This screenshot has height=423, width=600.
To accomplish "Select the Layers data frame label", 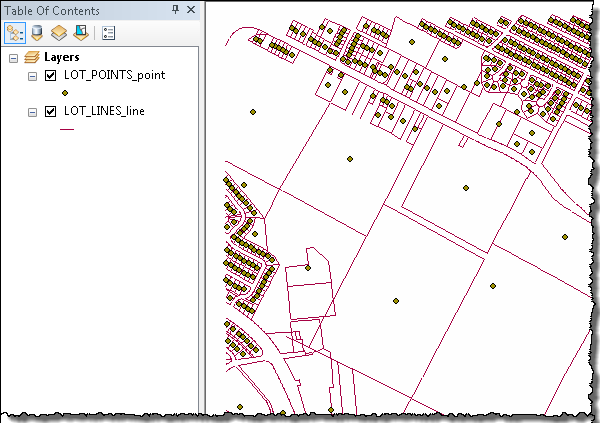I will pyautogui.click(x=62, y=58).
